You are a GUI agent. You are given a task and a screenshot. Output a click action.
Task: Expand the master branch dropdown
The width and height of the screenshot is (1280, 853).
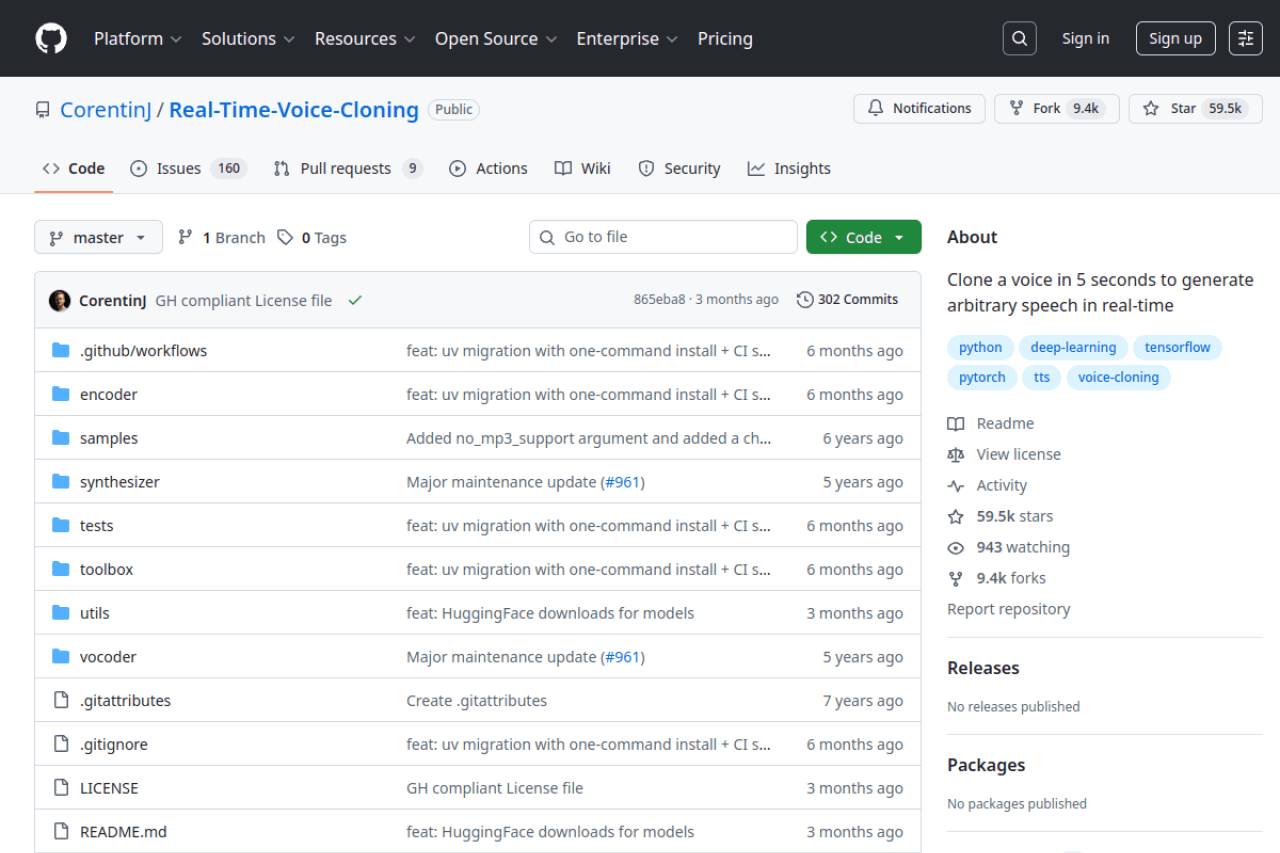pos(98,238)
